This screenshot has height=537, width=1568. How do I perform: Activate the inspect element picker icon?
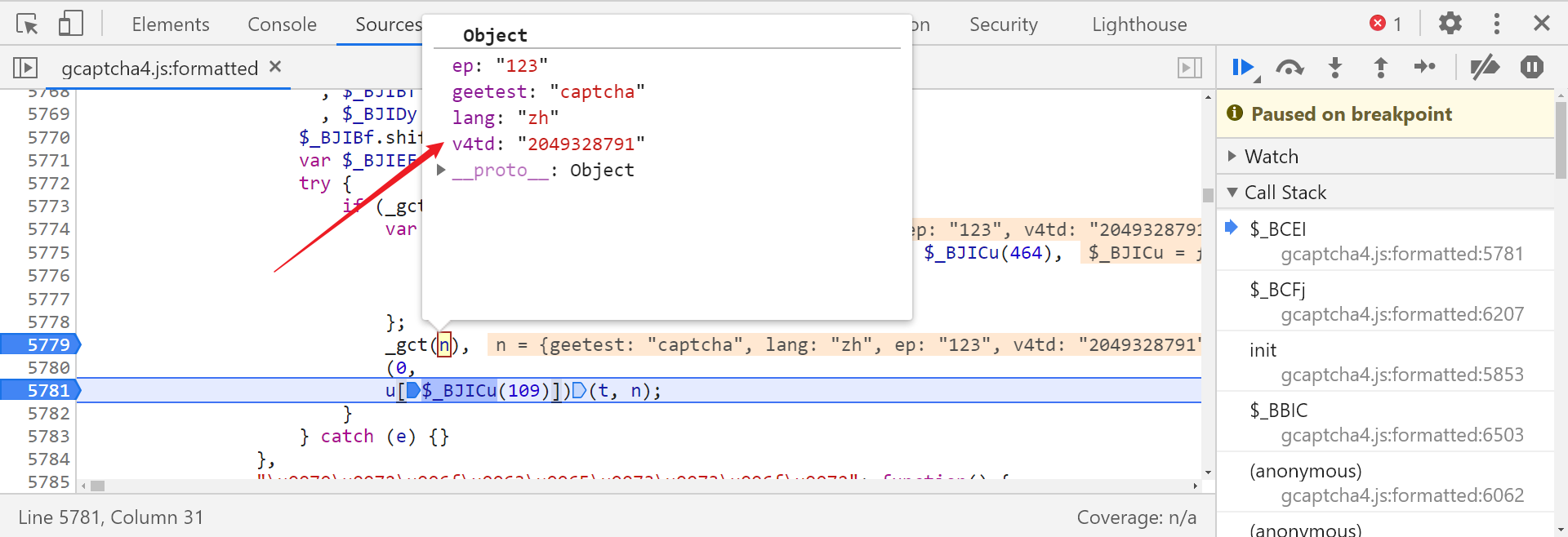point(27,24)
